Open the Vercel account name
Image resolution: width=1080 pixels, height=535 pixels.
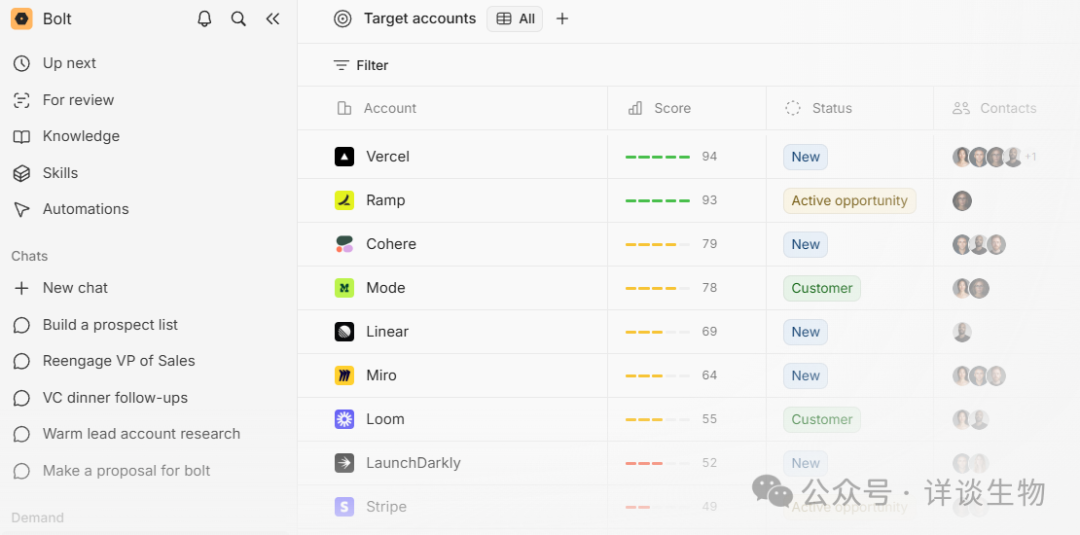point(388,157)
